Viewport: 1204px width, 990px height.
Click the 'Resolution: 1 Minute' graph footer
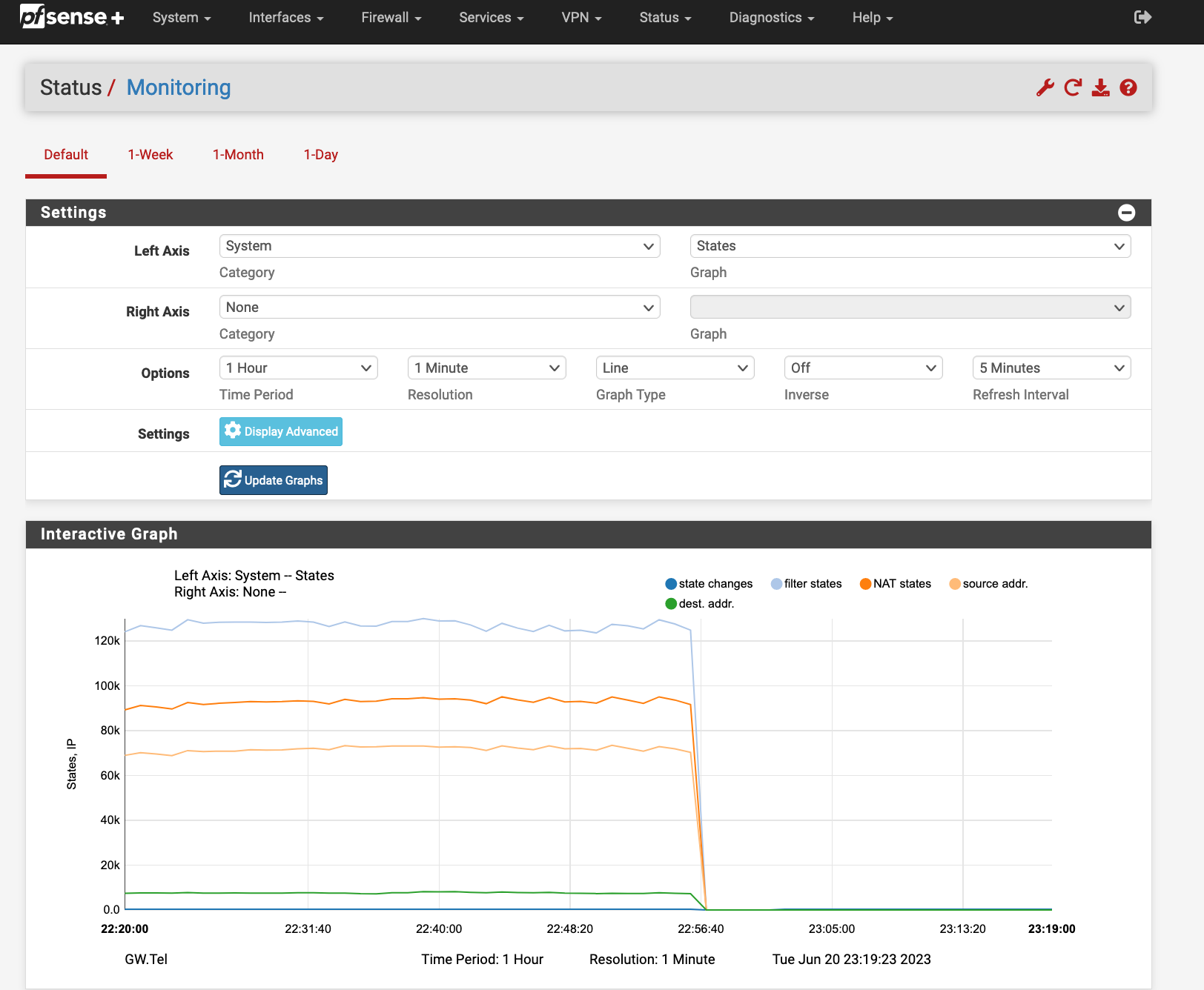pos(652,960)
